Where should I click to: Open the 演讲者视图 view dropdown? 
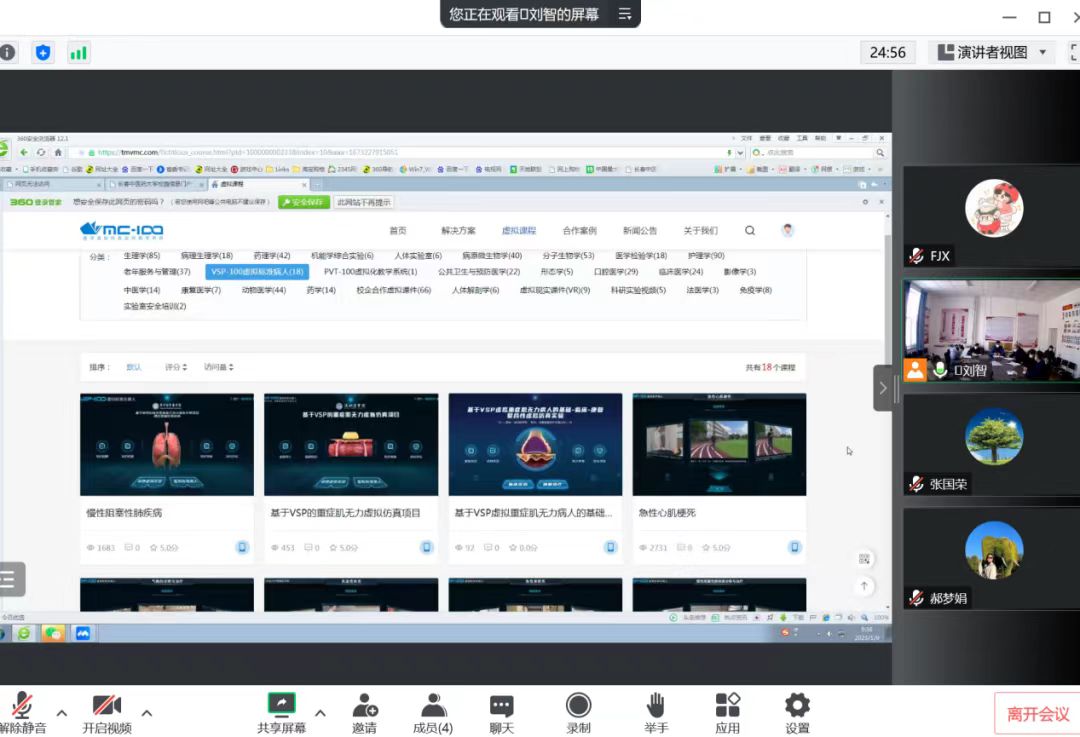click(x=991, y=53)
